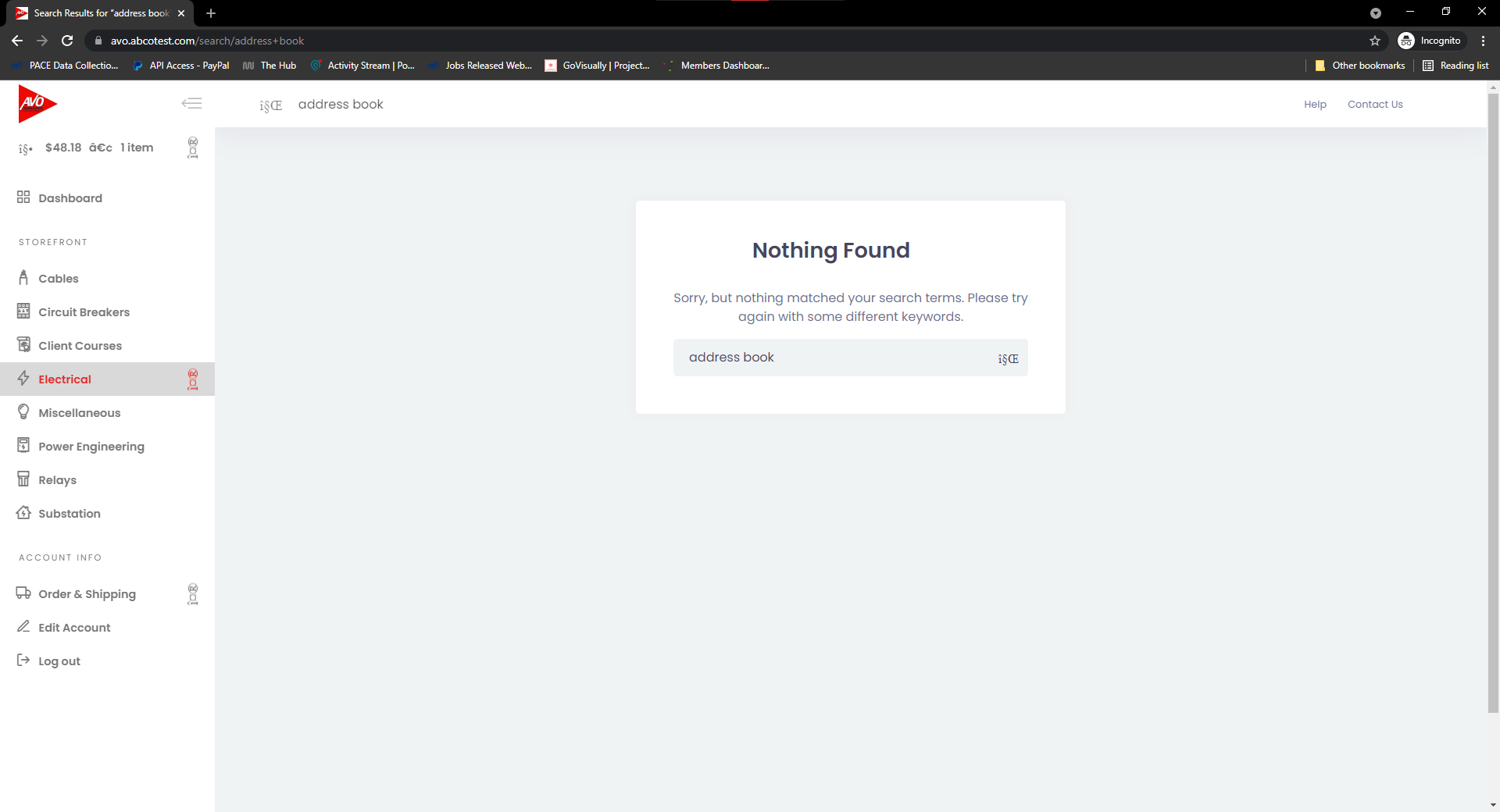Open Power Engineering category

tap(91, 447)
